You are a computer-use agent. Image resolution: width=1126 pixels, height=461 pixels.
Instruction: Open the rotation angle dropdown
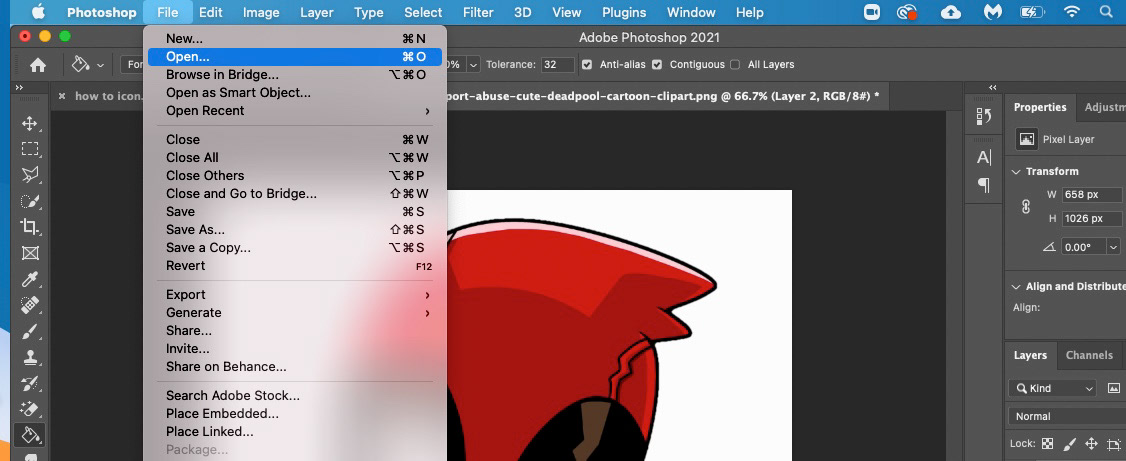click(x=1114, y=247)
